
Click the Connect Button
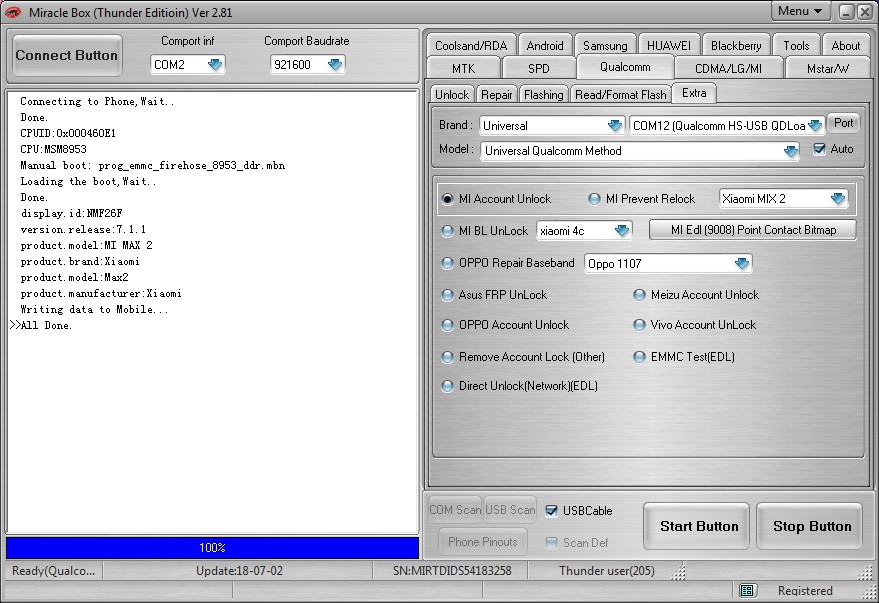(67, 55)
